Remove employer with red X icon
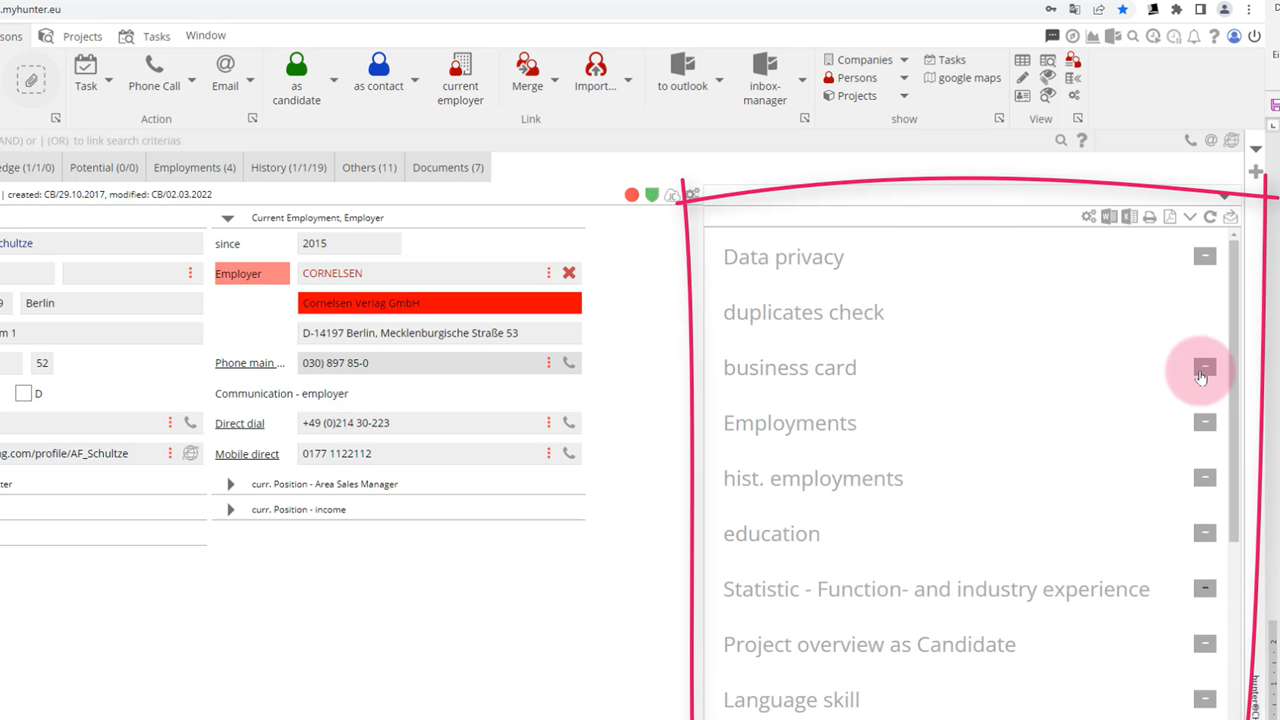 pos(569,273)
